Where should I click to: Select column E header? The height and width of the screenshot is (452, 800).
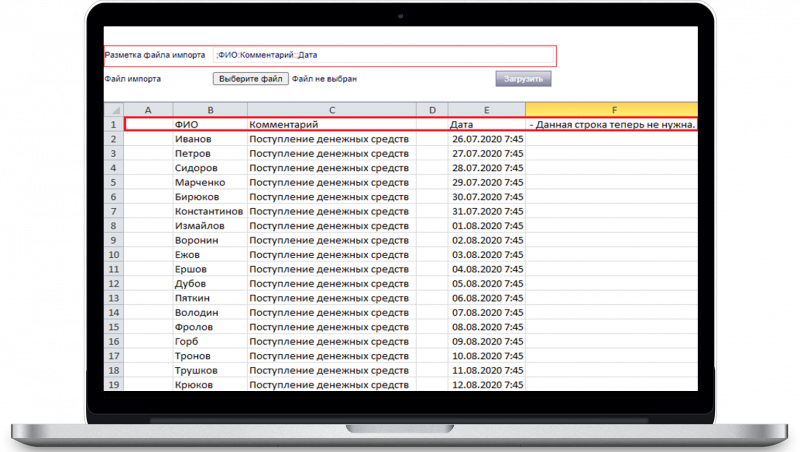487,110
